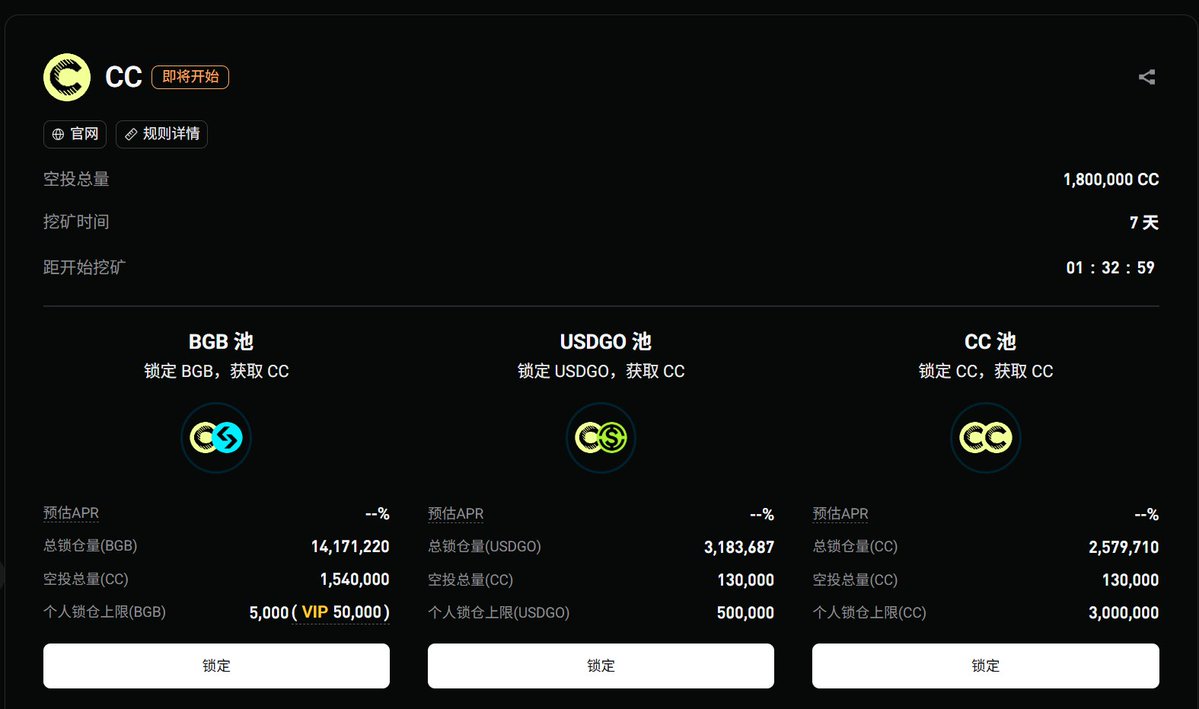
Task: Click 锁定 button in CC pool
Action: (986, 665)
